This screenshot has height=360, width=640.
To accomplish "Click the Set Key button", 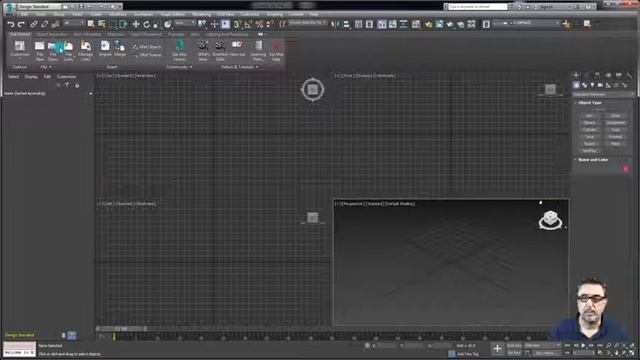I will pyautogui.click(x=514, y=353).
